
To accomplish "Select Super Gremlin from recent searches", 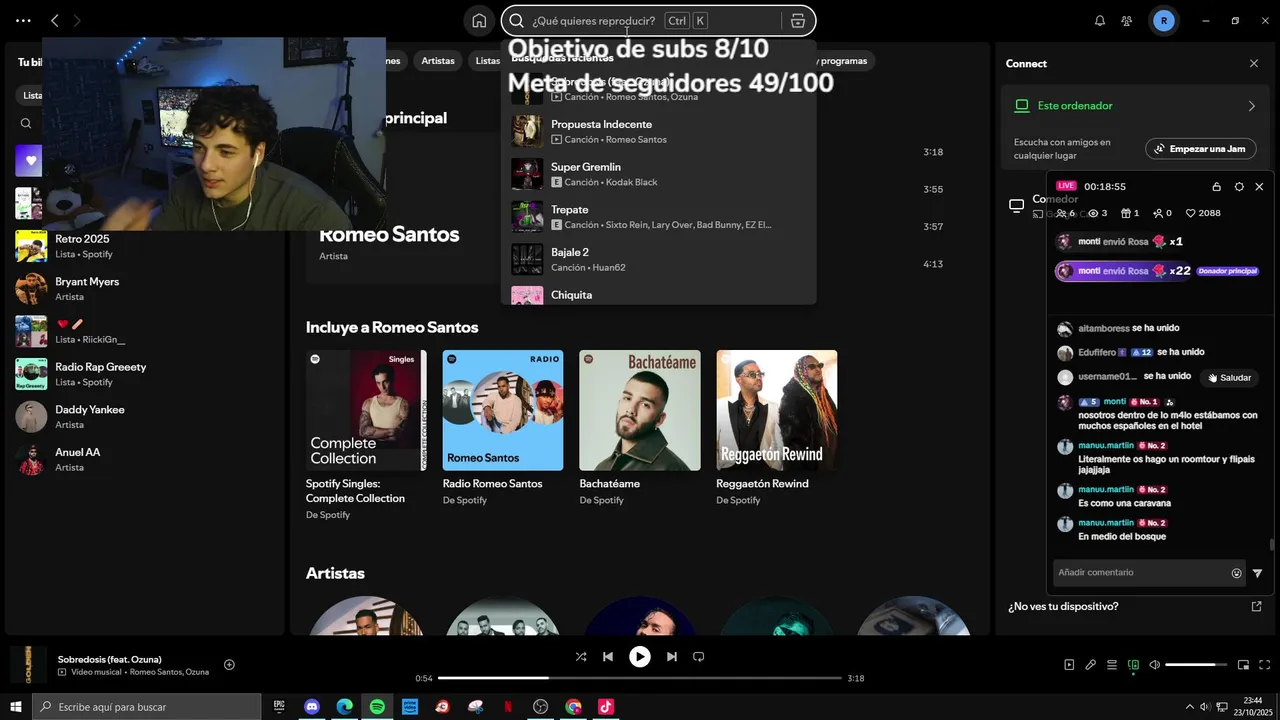I will click(659, 174).
